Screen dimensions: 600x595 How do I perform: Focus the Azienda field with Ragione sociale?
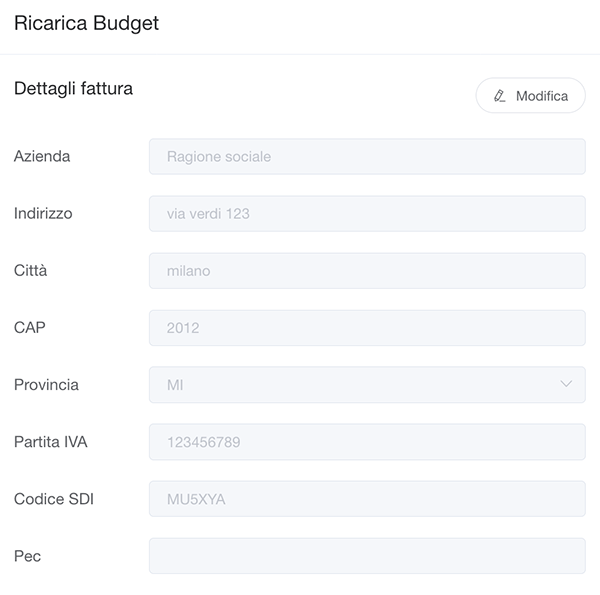tap(366, 157)
